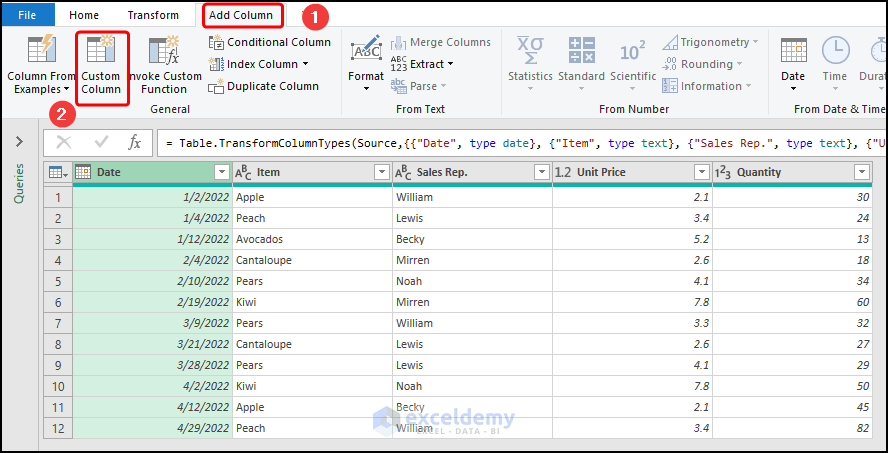Click the Queries sidebar label
This screenshot has width=888, height=453.
point(19,183)
